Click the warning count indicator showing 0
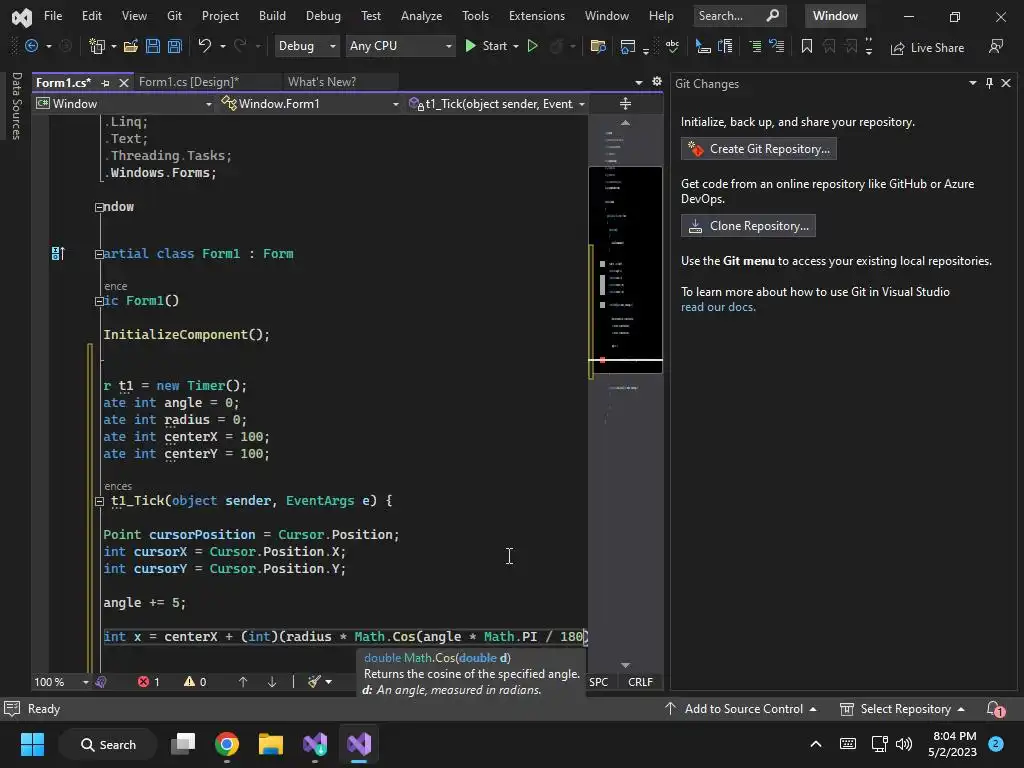This screenshot has width=1024, height=768. pyautogui.click(x=195, y=682)
